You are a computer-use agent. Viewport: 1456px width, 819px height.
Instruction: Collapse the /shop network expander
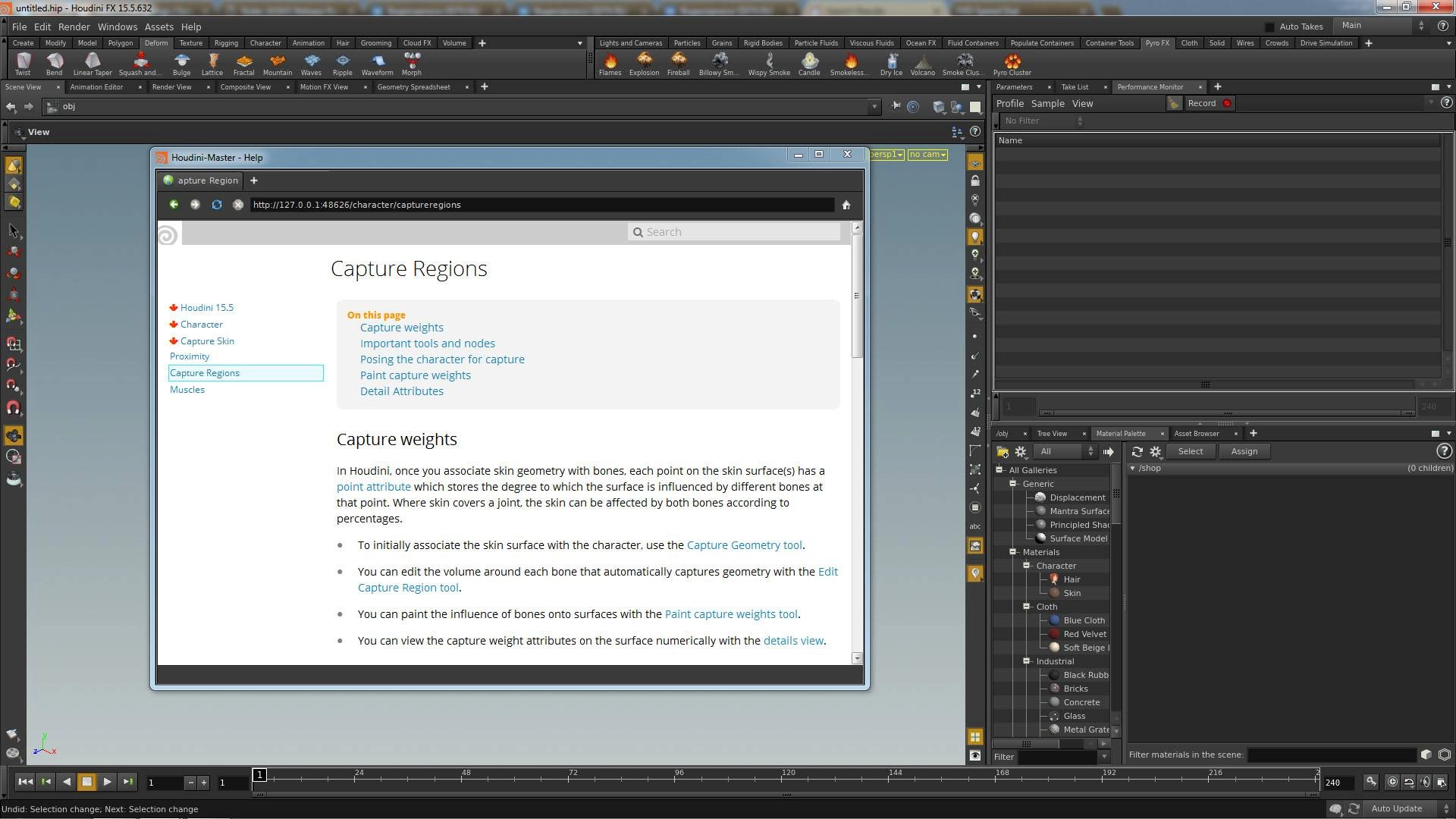click(1133, 469)
